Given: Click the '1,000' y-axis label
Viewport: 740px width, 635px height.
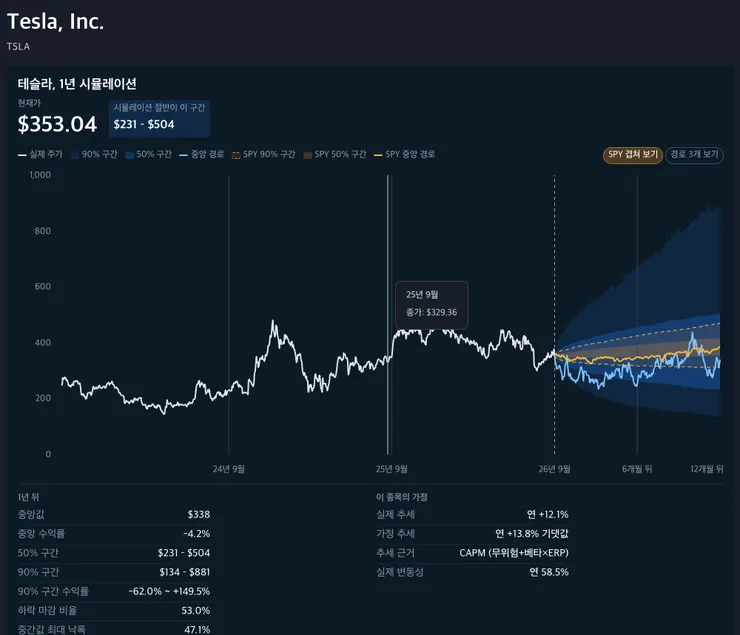Looking at the screenshot, I should pyautogui.click(x=40, y=175).
